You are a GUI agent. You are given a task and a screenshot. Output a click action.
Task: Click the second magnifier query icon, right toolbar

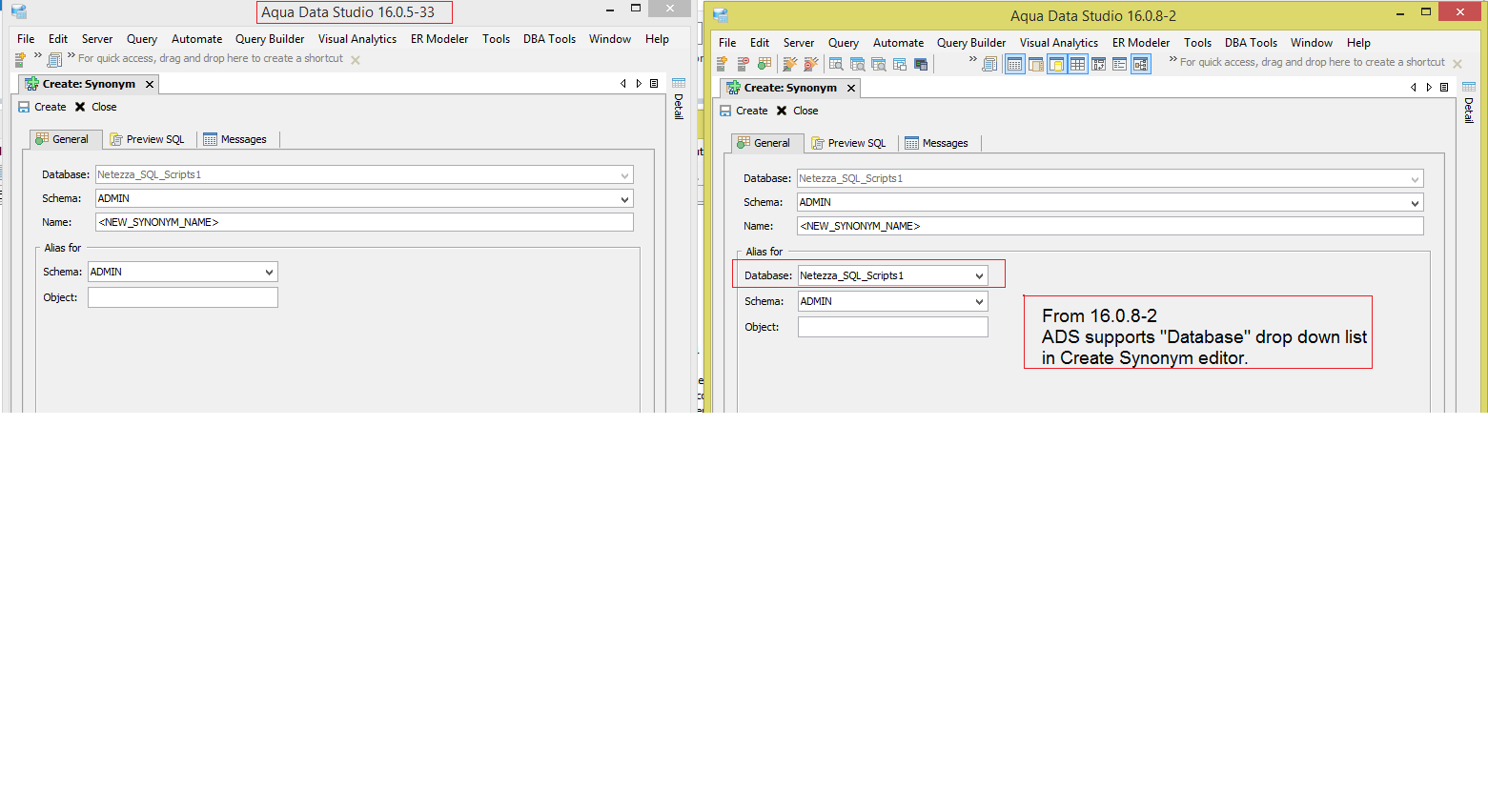[858, 64]
